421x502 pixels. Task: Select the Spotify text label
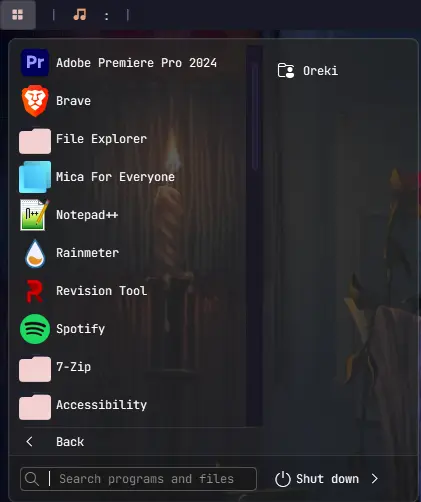click(80, 329)
